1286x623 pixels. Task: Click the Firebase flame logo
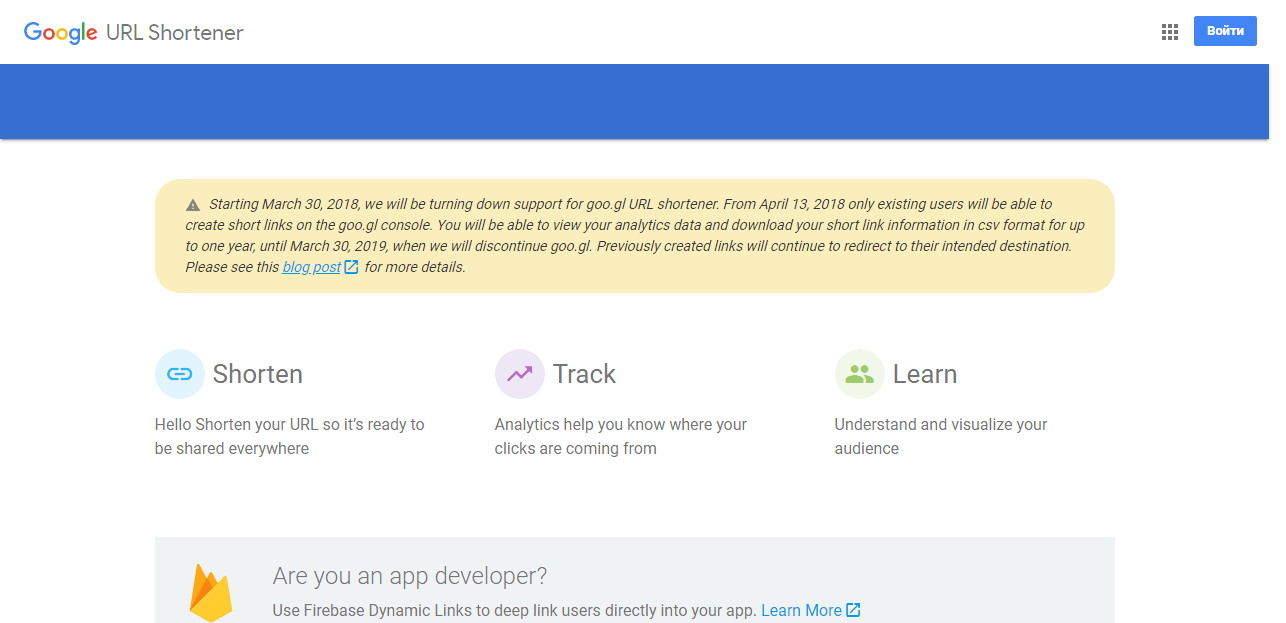click(x=211, y=593)
